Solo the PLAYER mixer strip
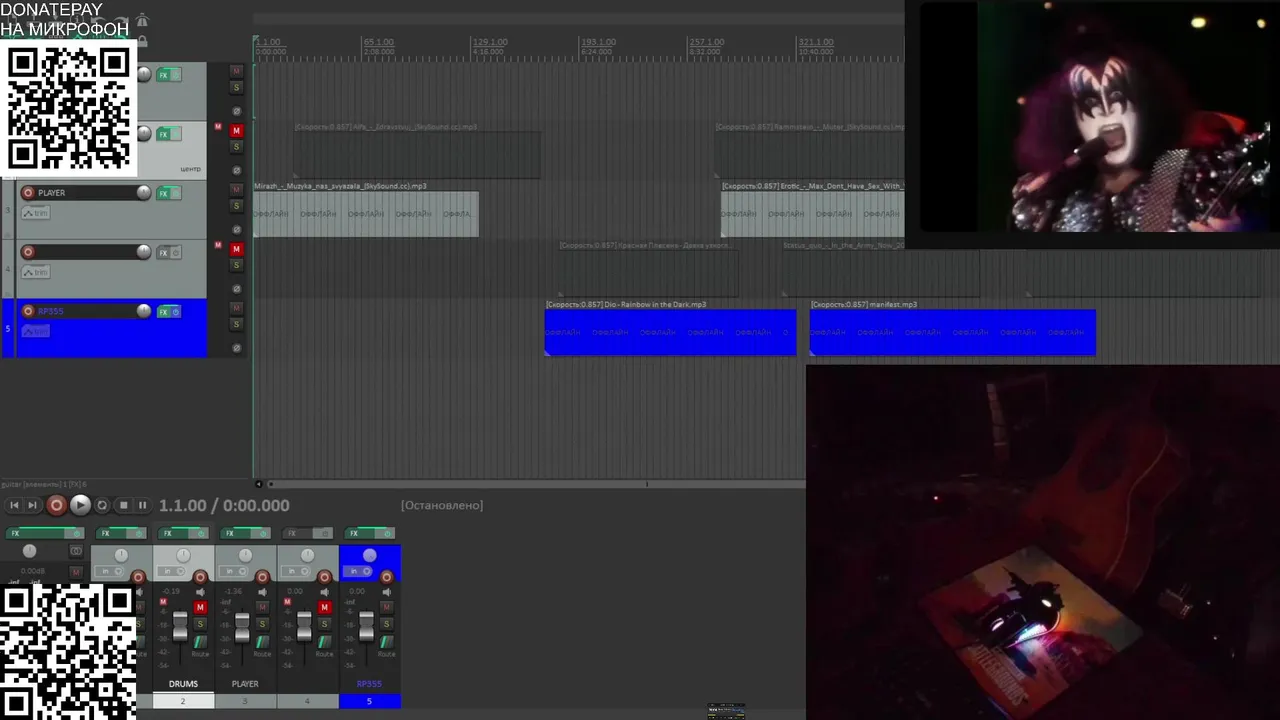Screen dimensions: 1280x720 click(262, 623)
